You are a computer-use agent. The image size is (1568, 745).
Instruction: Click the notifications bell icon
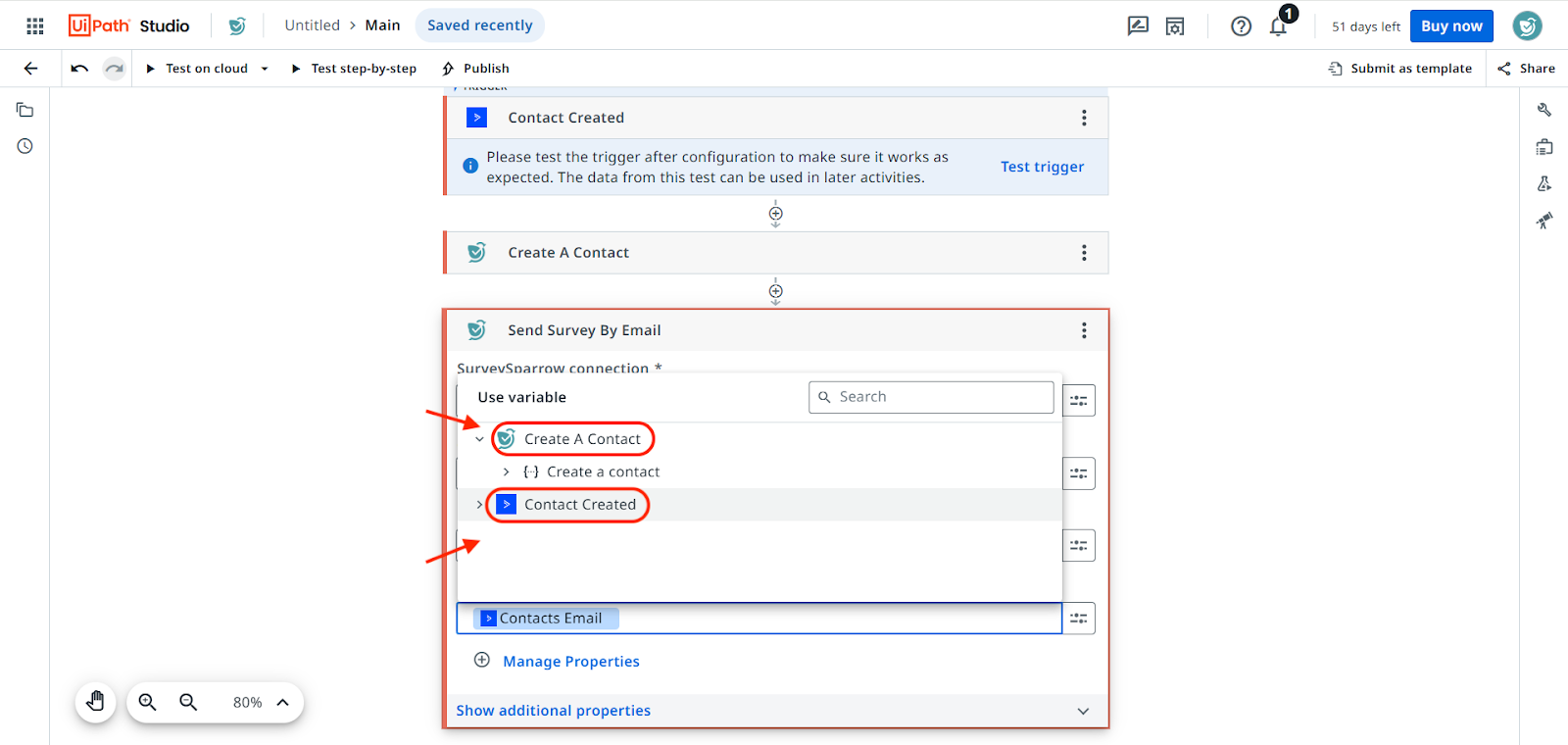point(1278,26)
